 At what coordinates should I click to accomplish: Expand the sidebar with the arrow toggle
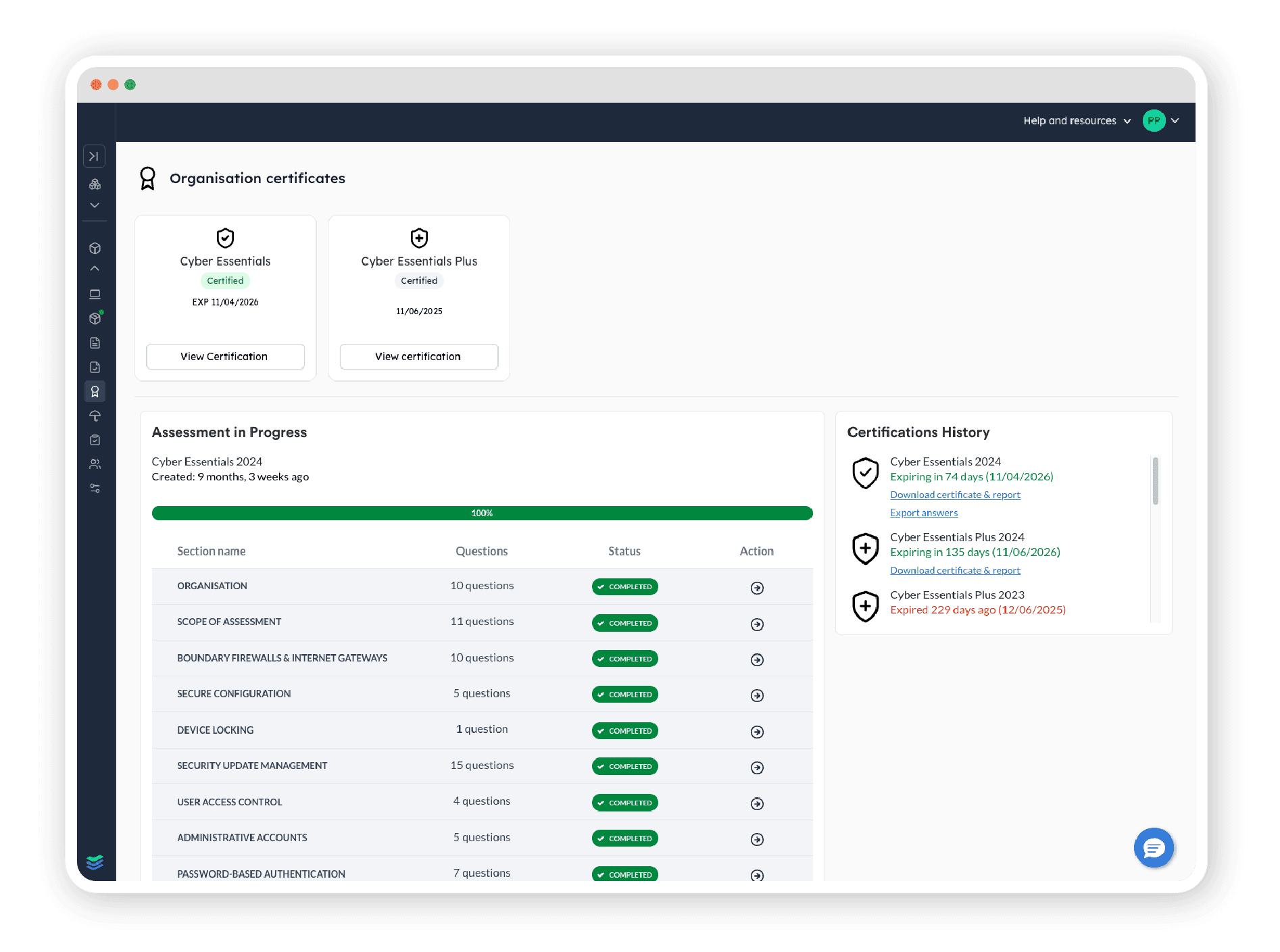[95, 156]
